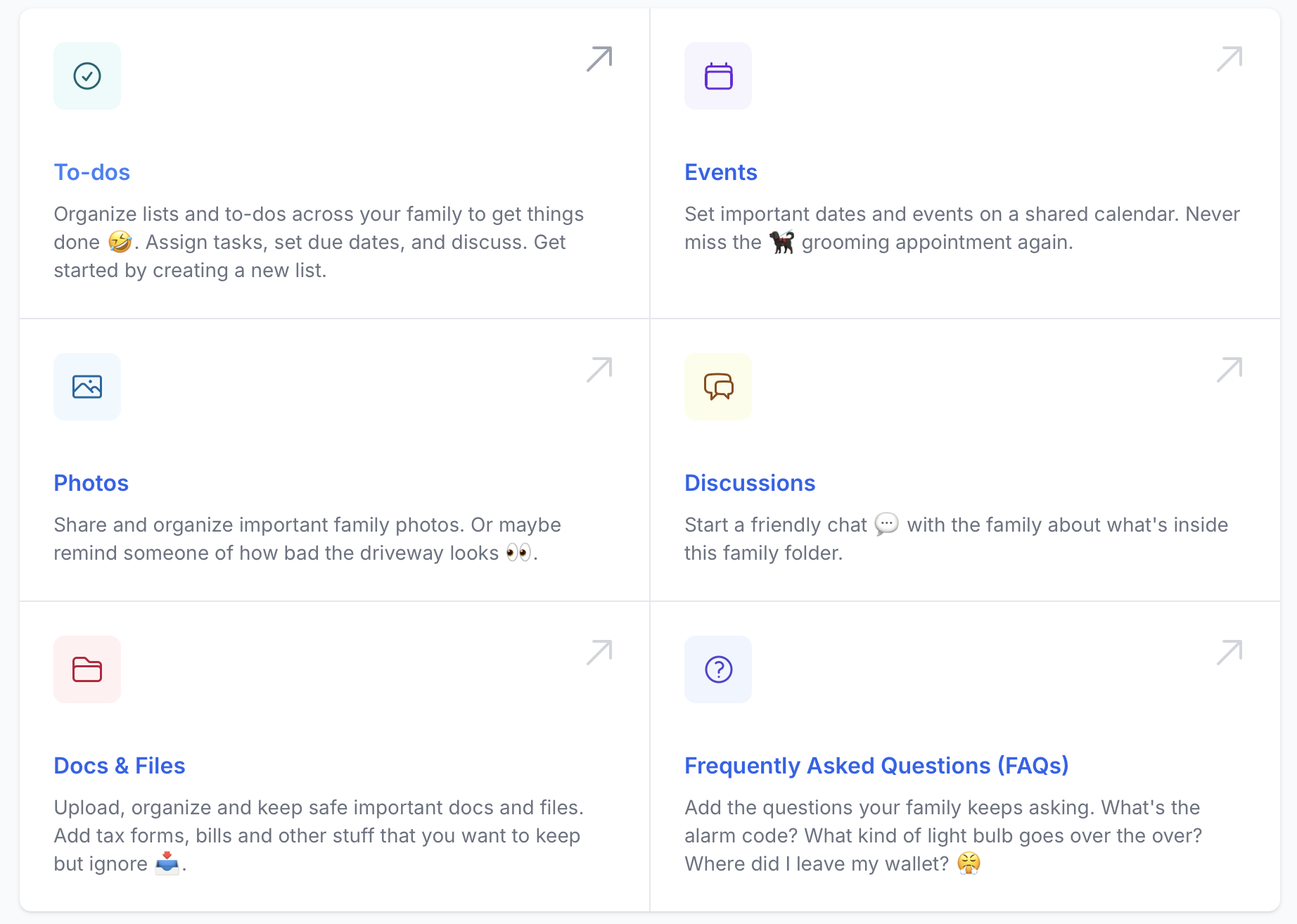Open Docs & Files via its arrow
This screenshot has width=1297, height=924.
point(599,653)
